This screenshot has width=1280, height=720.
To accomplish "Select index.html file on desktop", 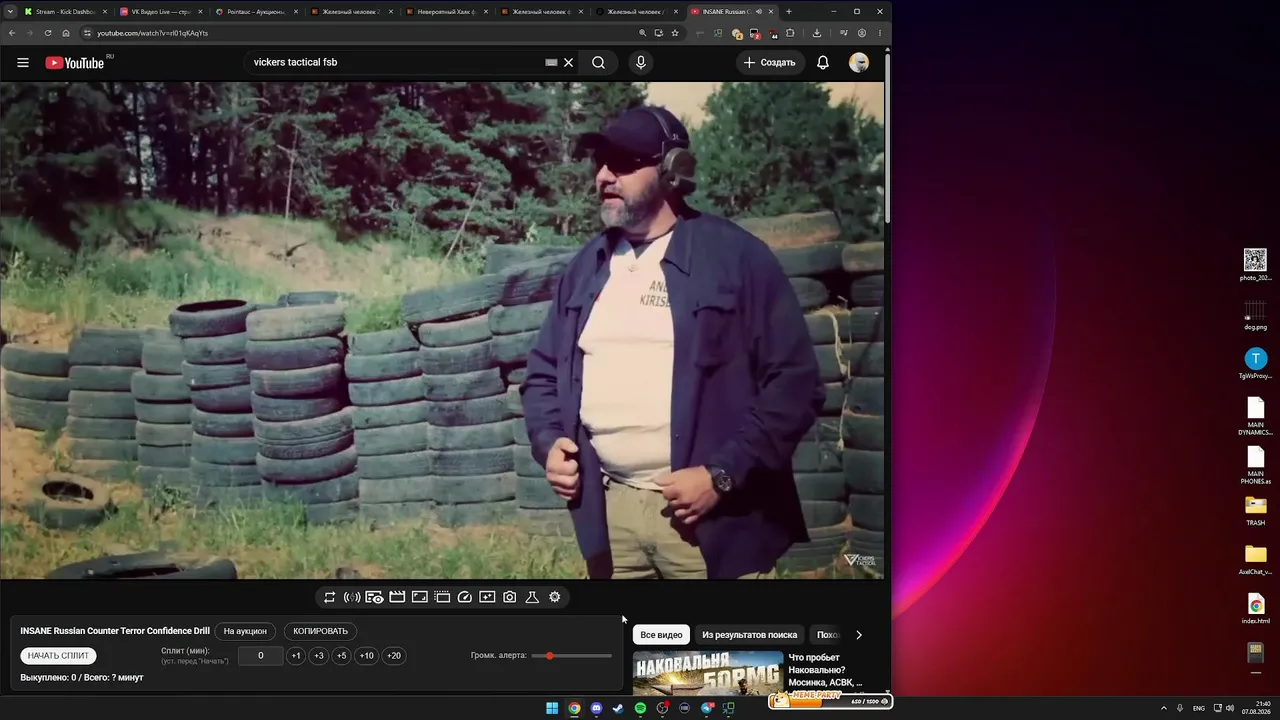I will [x=1255, y=609].
